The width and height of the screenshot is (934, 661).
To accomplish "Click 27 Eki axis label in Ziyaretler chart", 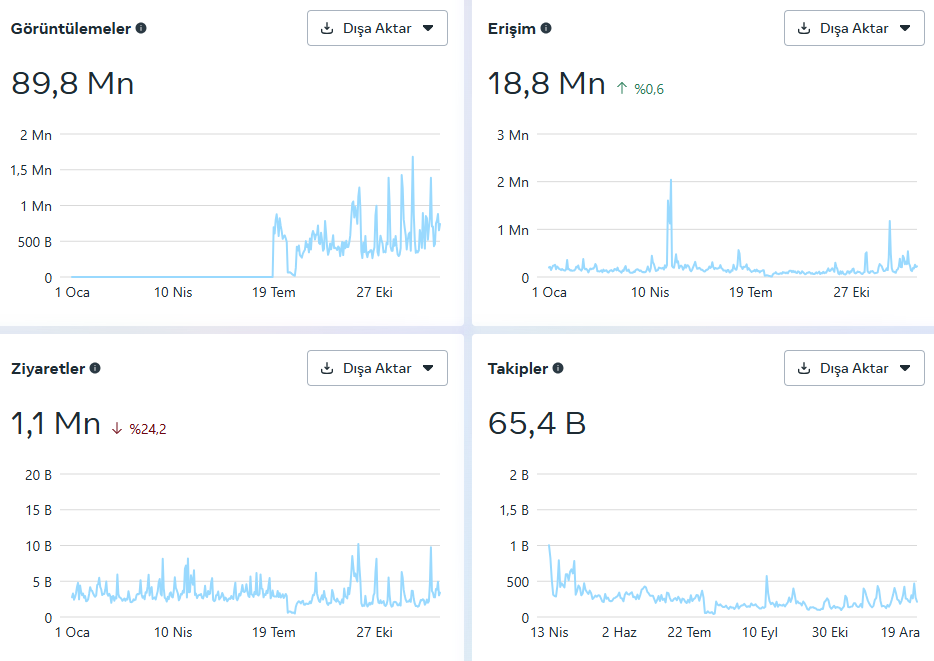I will 374,632.
